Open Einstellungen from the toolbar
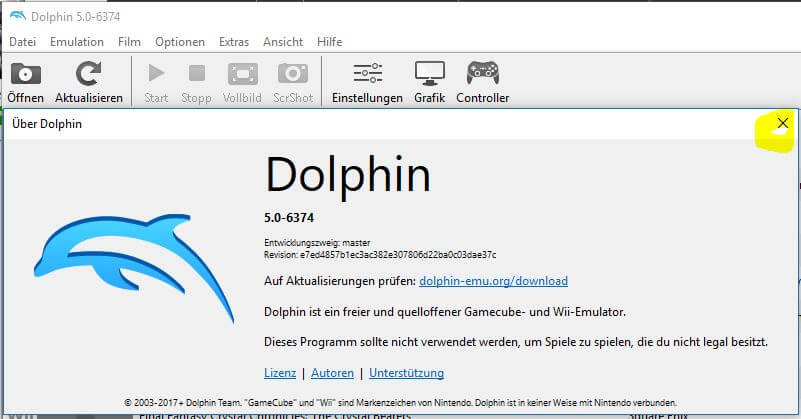The height and width of the screenshot is (419, 801). pos(367,74)
